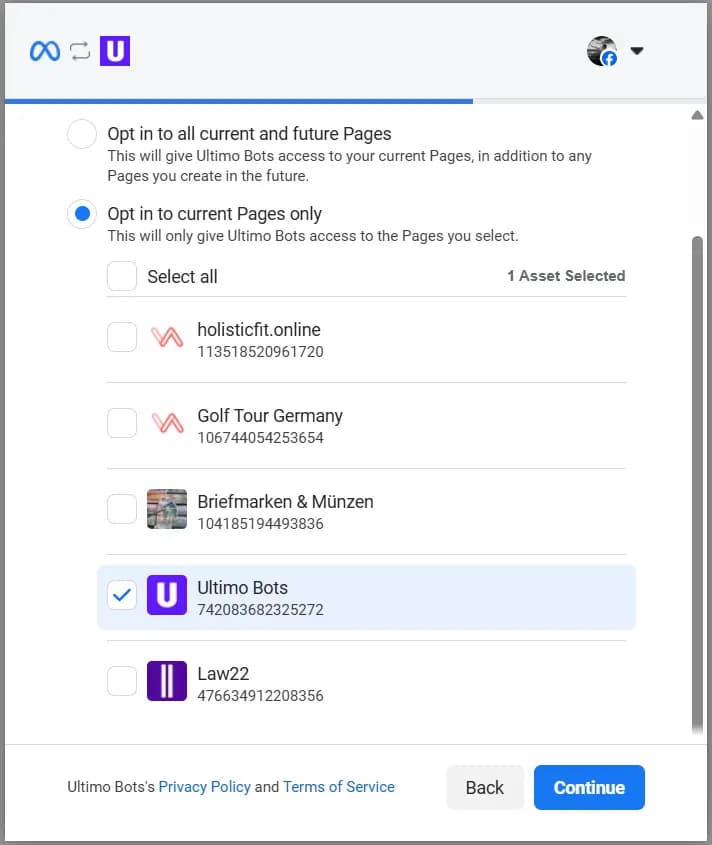This screenshot has height=845, width=712.
Task: Click the vertical scrollbar thumb
Action: (697, 483)
